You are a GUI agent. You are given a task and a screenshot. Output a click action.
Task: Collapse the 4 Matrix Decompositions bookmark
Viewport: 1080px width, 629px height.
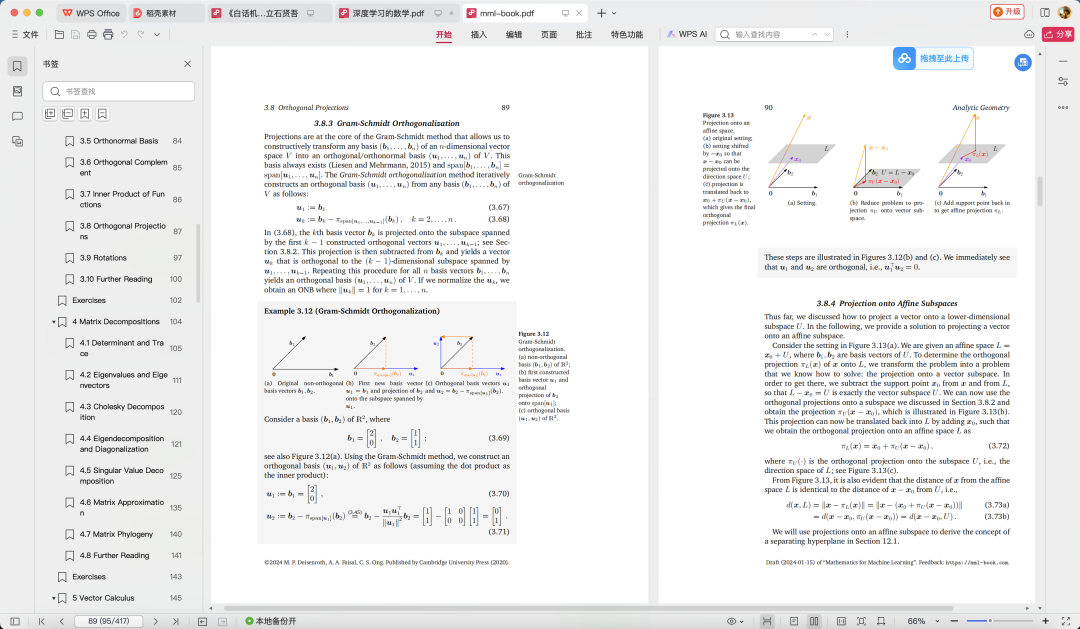[54, 322]
